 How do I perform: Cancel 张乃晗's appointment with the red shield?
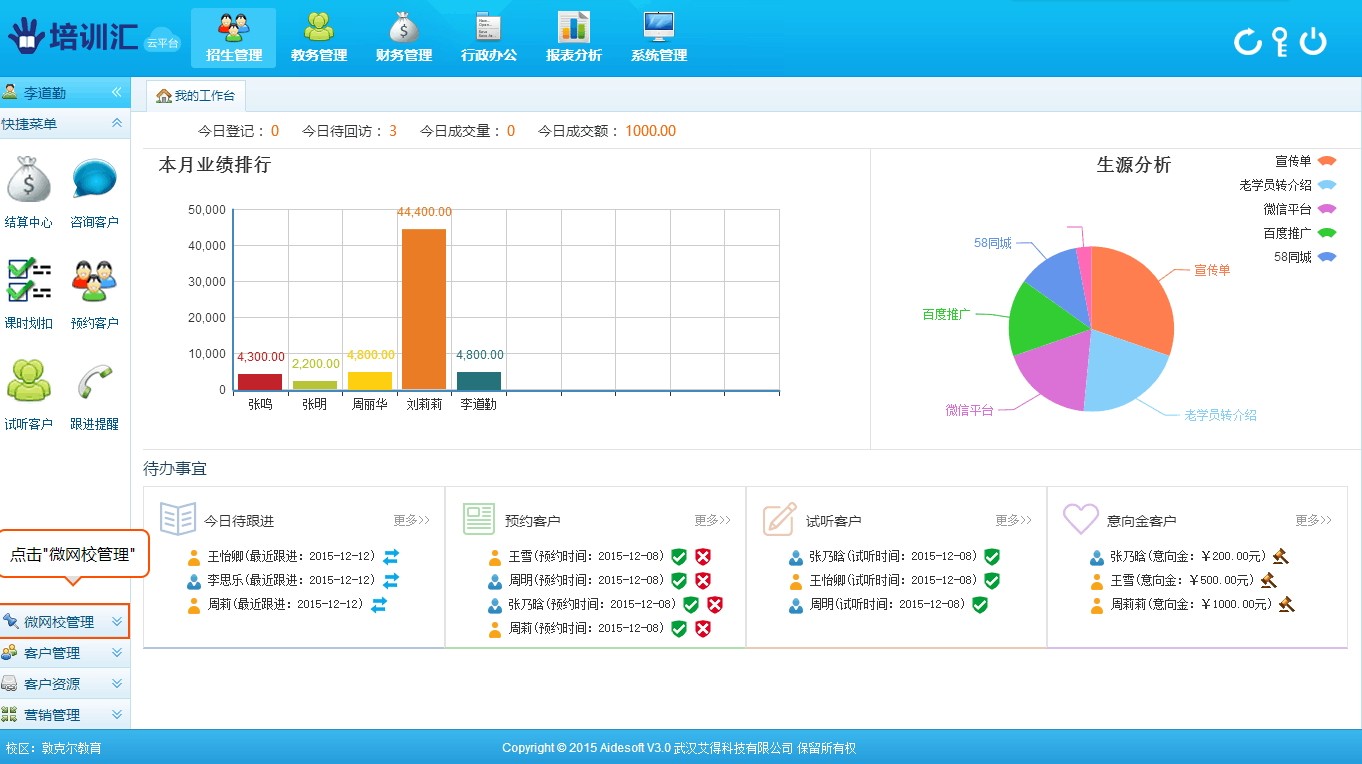[x=715, y=604]
